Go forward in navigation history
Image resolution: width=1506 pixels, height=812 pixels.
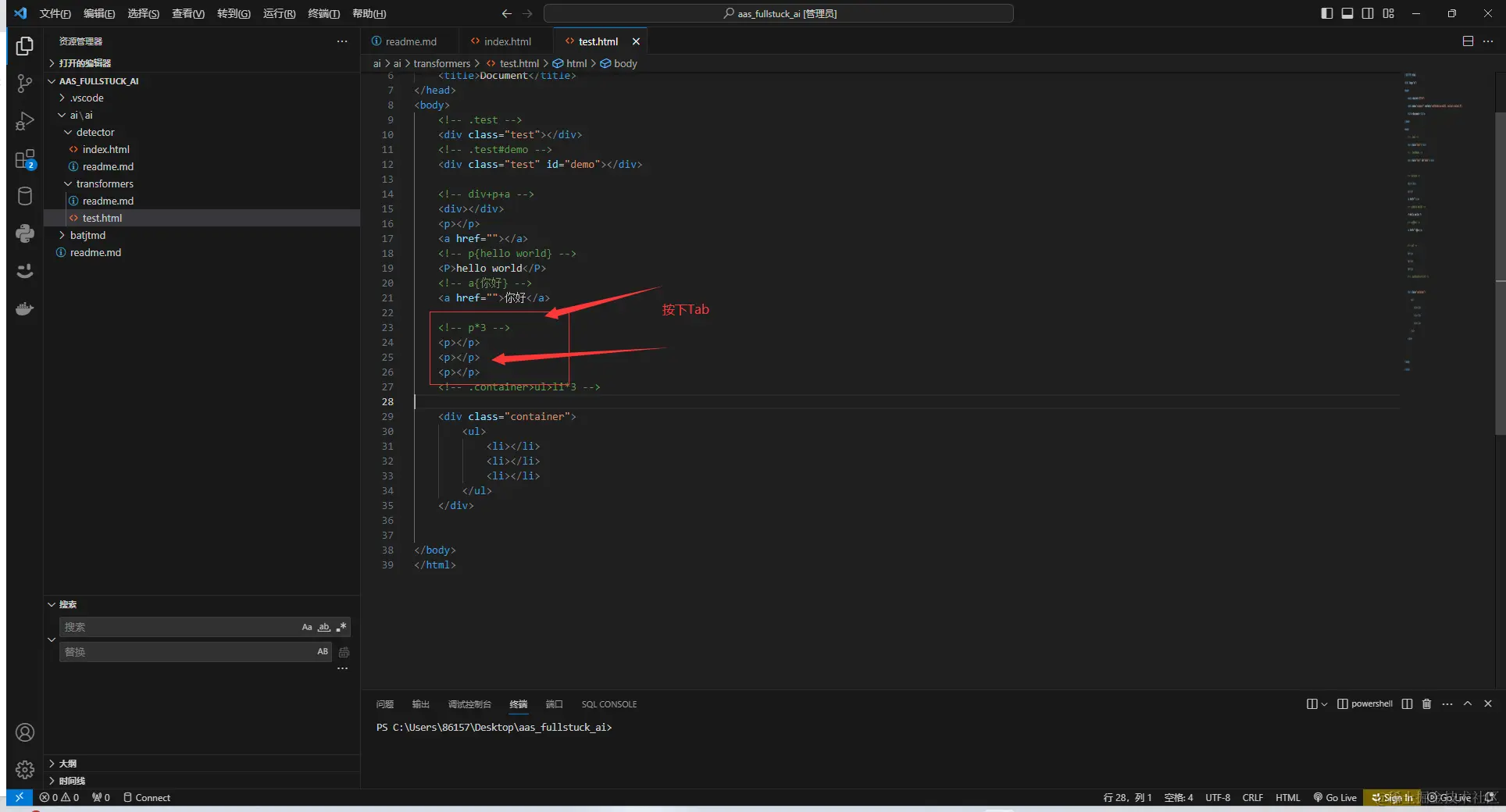[x=527, y=13]
